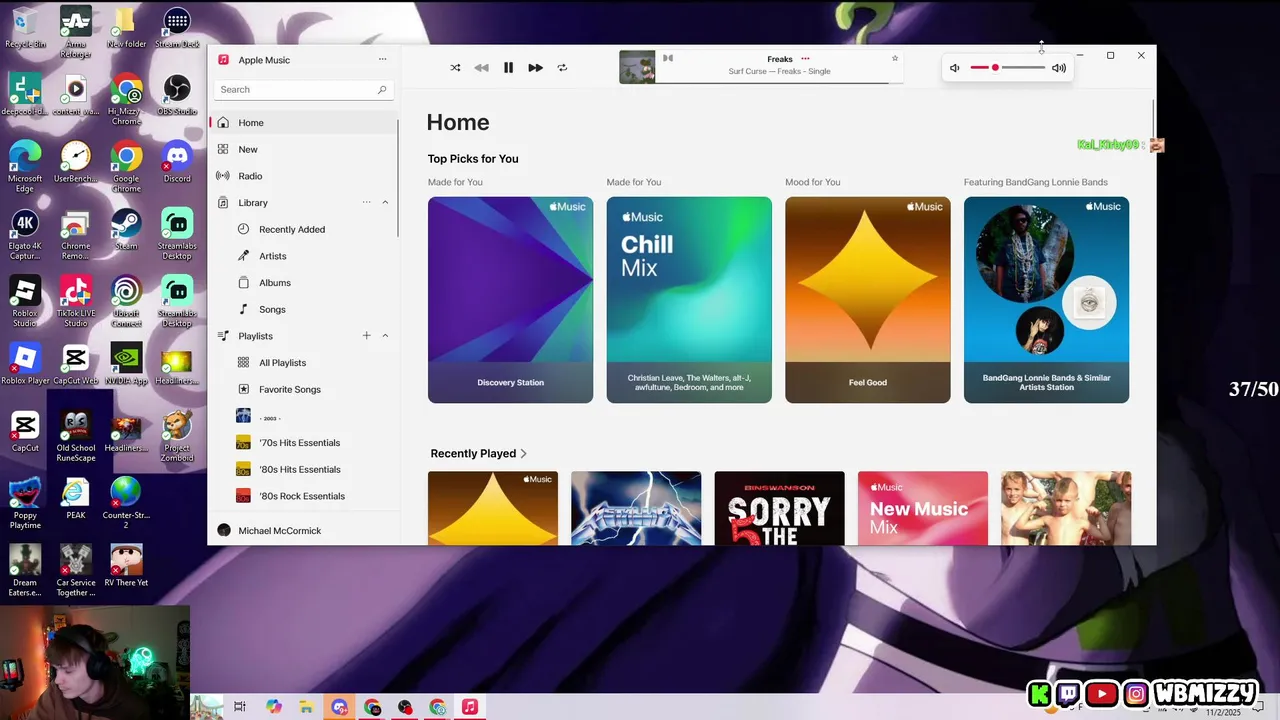Open the Stream Deck desktop icon
1280x720 pixels.
(x=177, y=28)
